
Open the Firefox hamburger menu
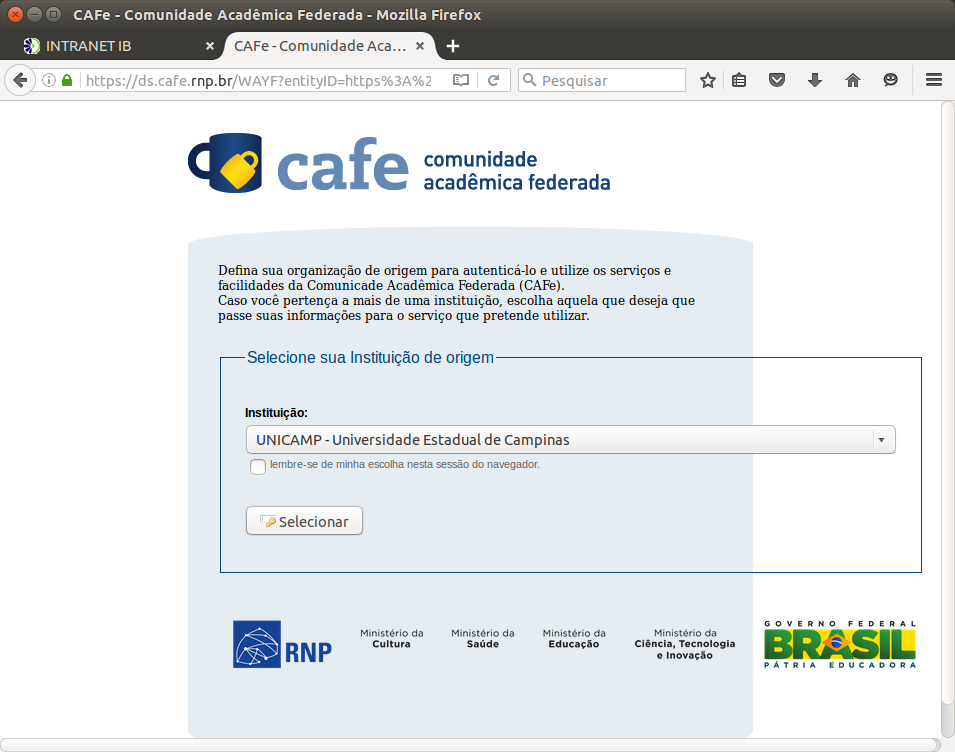point(934,80)
